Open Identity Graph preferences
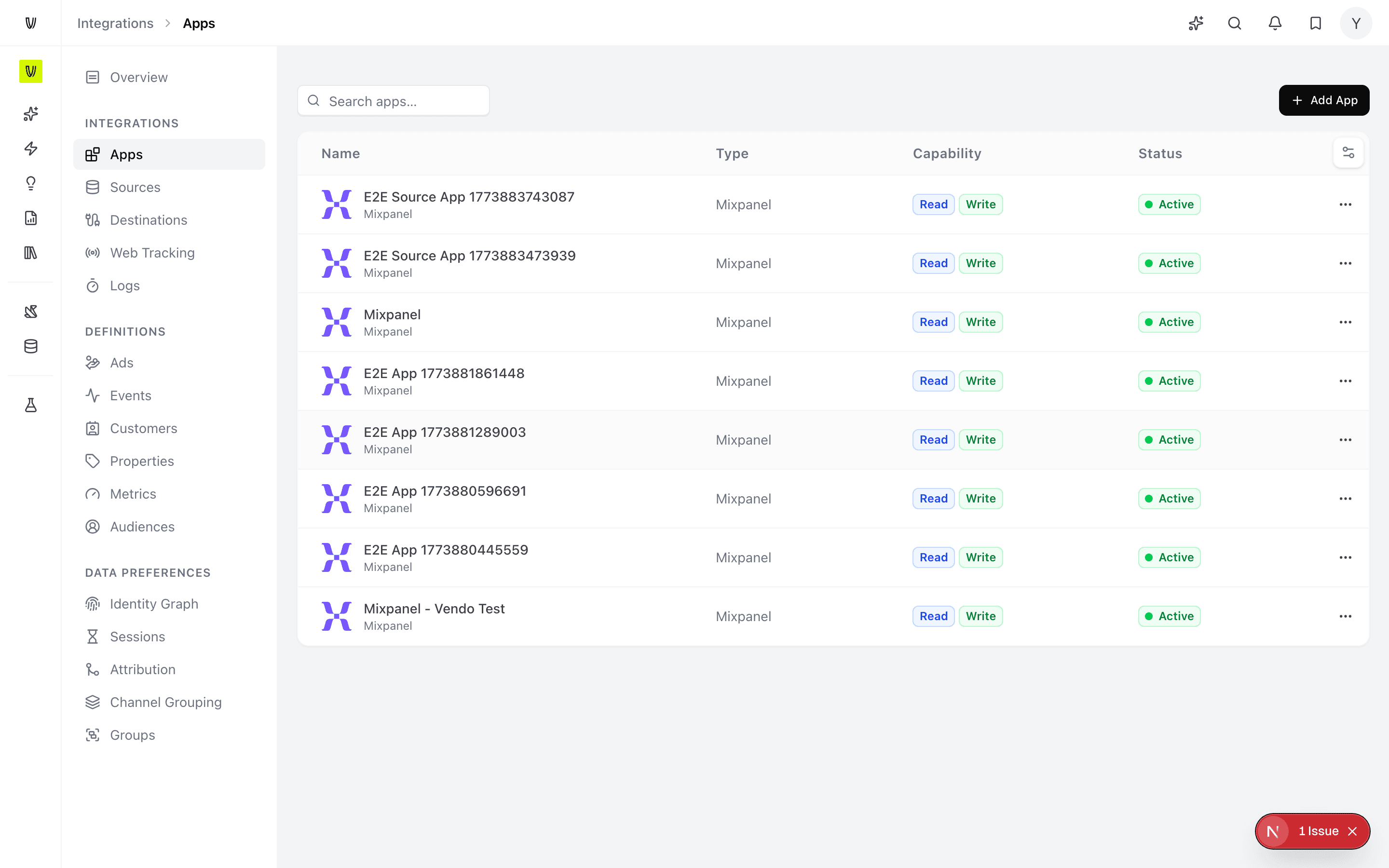 (x=169, y=604)
